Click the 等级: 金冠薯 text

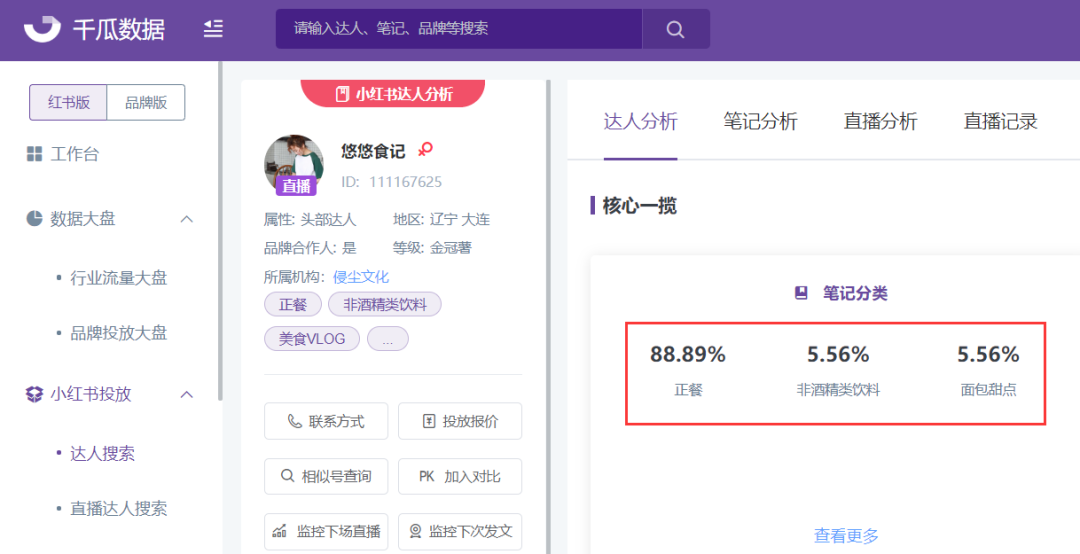(433, 248)
